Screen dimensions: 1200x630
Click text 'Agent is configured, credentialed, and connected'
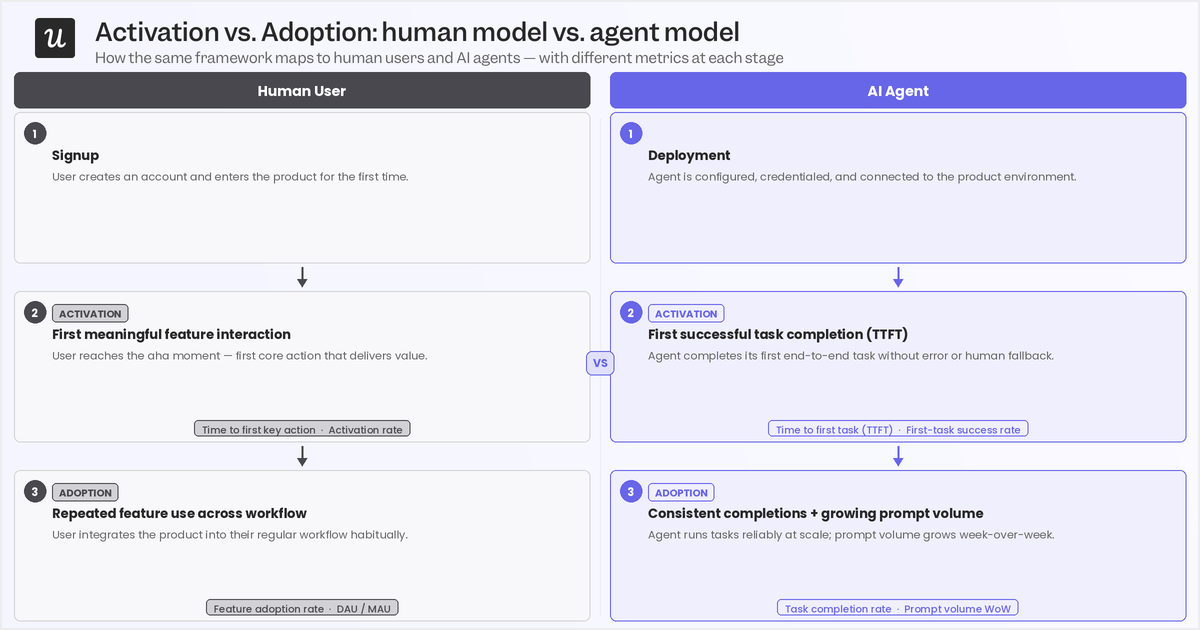[x=862, y=177]
